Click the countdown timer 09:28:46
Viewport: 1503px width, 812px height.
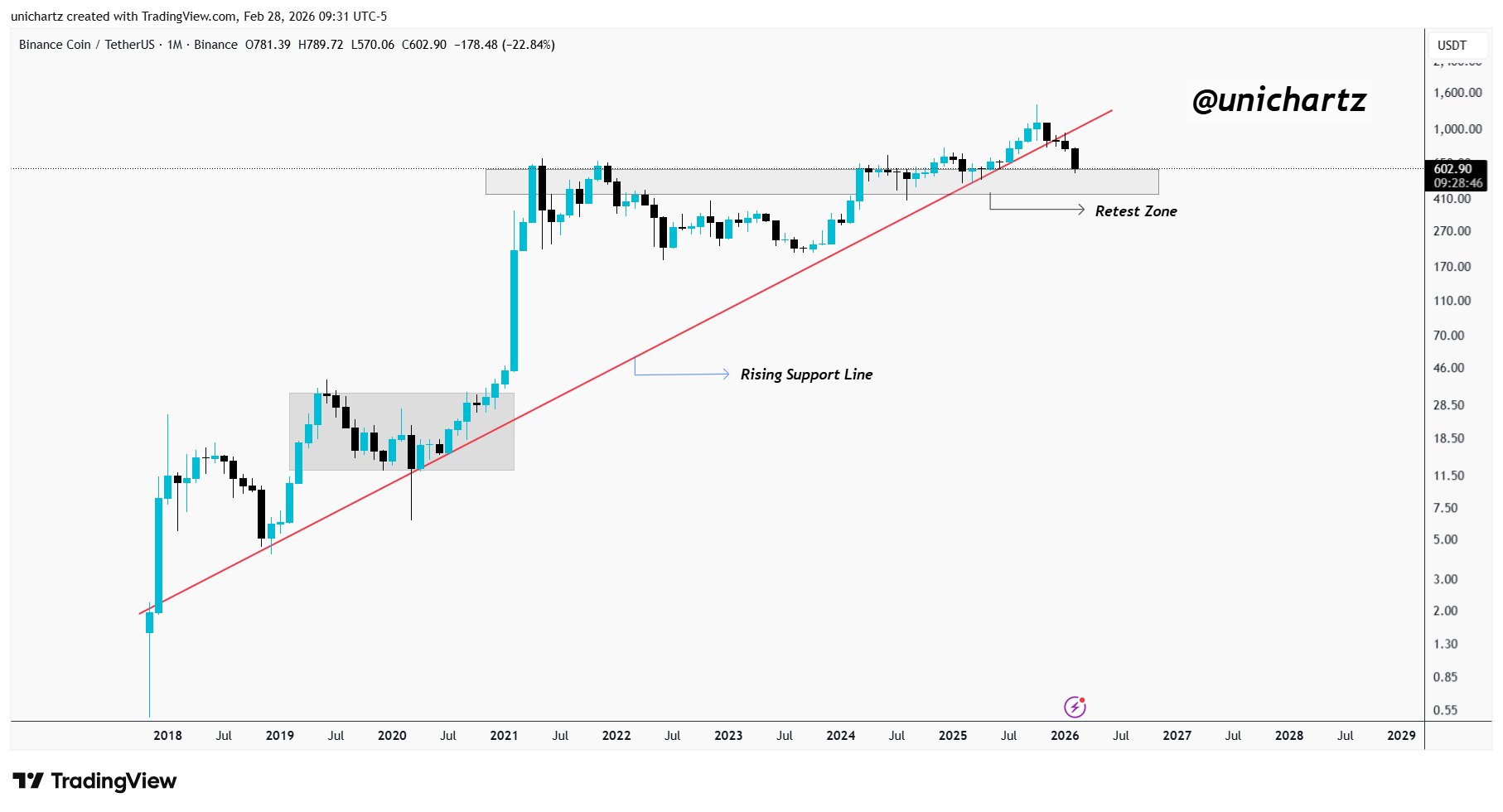pos(1458,183)
